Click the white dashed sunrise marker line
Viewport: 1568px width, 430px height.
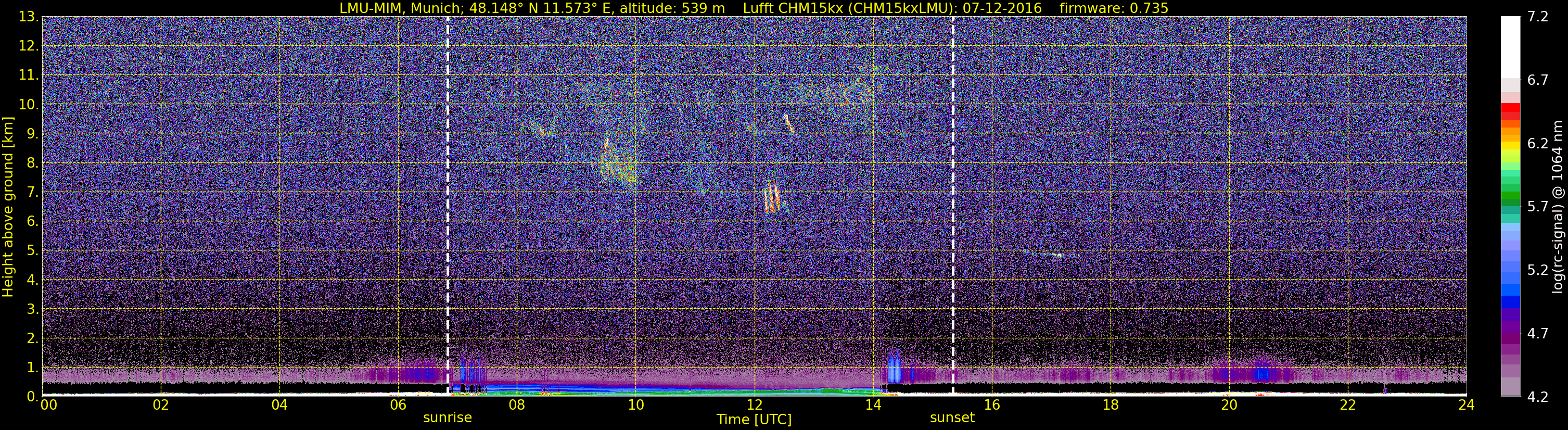point(448,206)
